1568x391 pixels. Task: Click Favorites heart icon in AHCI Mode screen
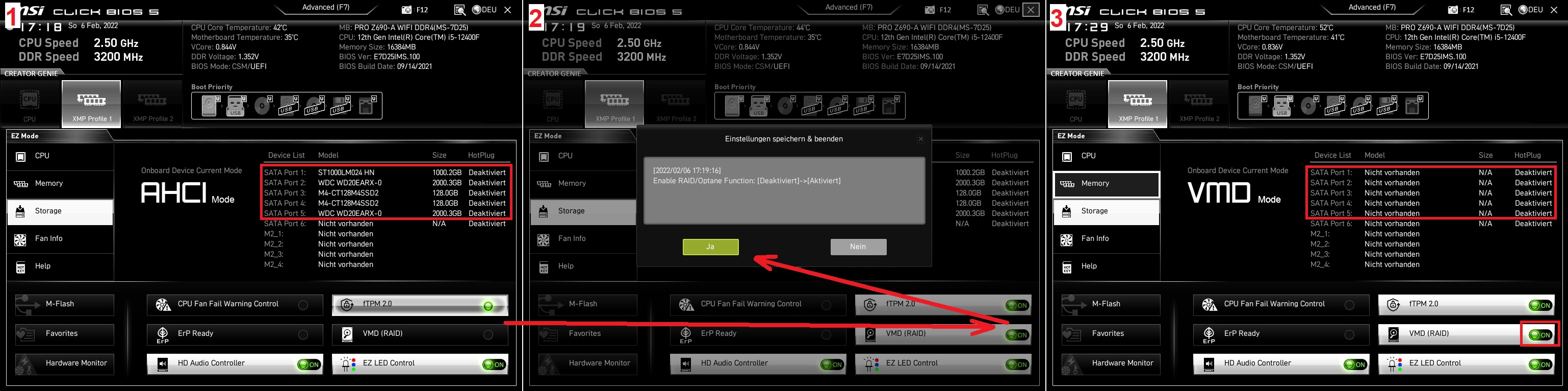[25, 334]
